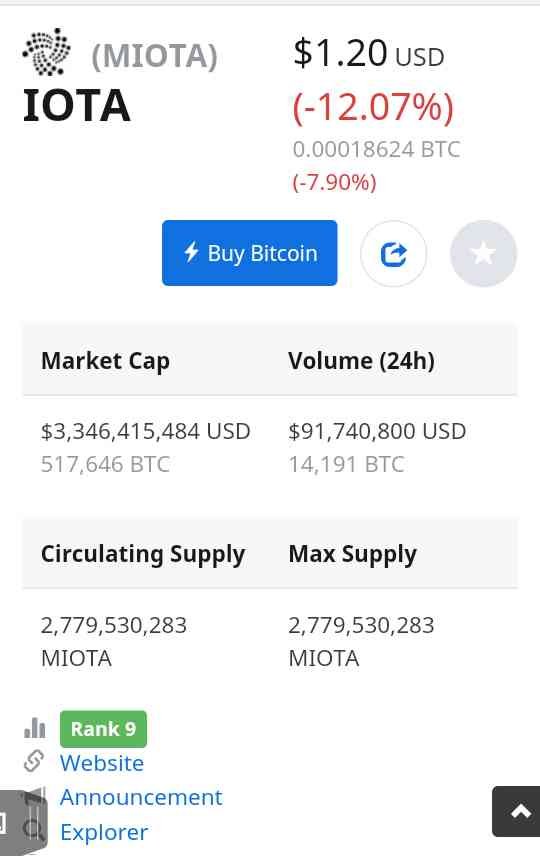Click the bar chart rank icon
Viewport: 540px width, 856px height.
tap(35, 728)
